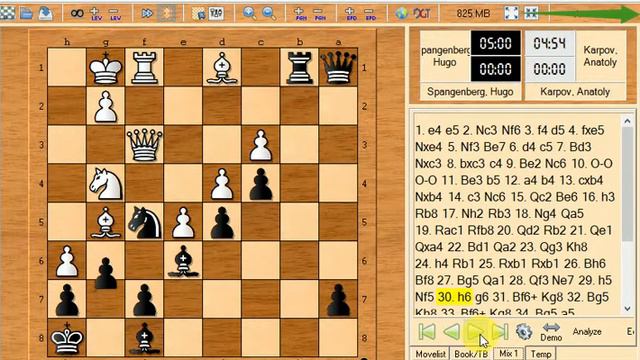Step back one move with left arrow
This screenshot has height=360, width=640.
pyautogui.click(x=451, y=331)
